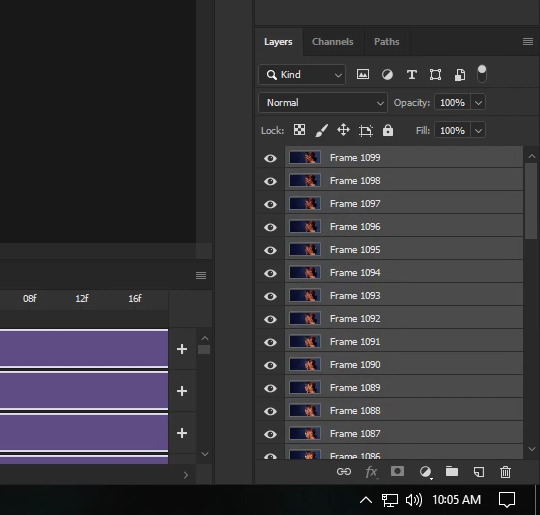Screen dimensions: 540x515
Task: Hide Frame 1094 layer visibility eye
Action: point(270,273)
